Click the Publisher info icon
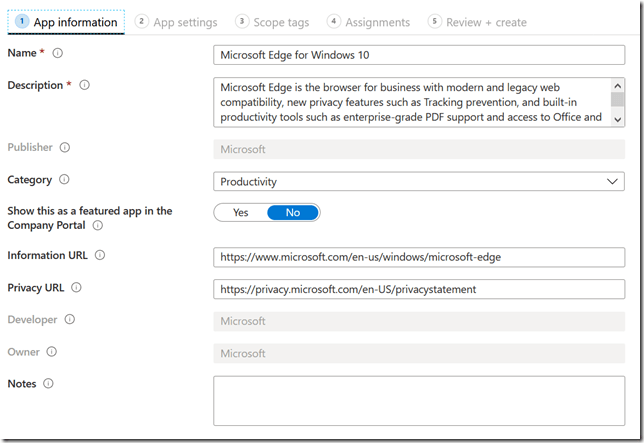Screen dimensions: 644x443 (65, 148)
